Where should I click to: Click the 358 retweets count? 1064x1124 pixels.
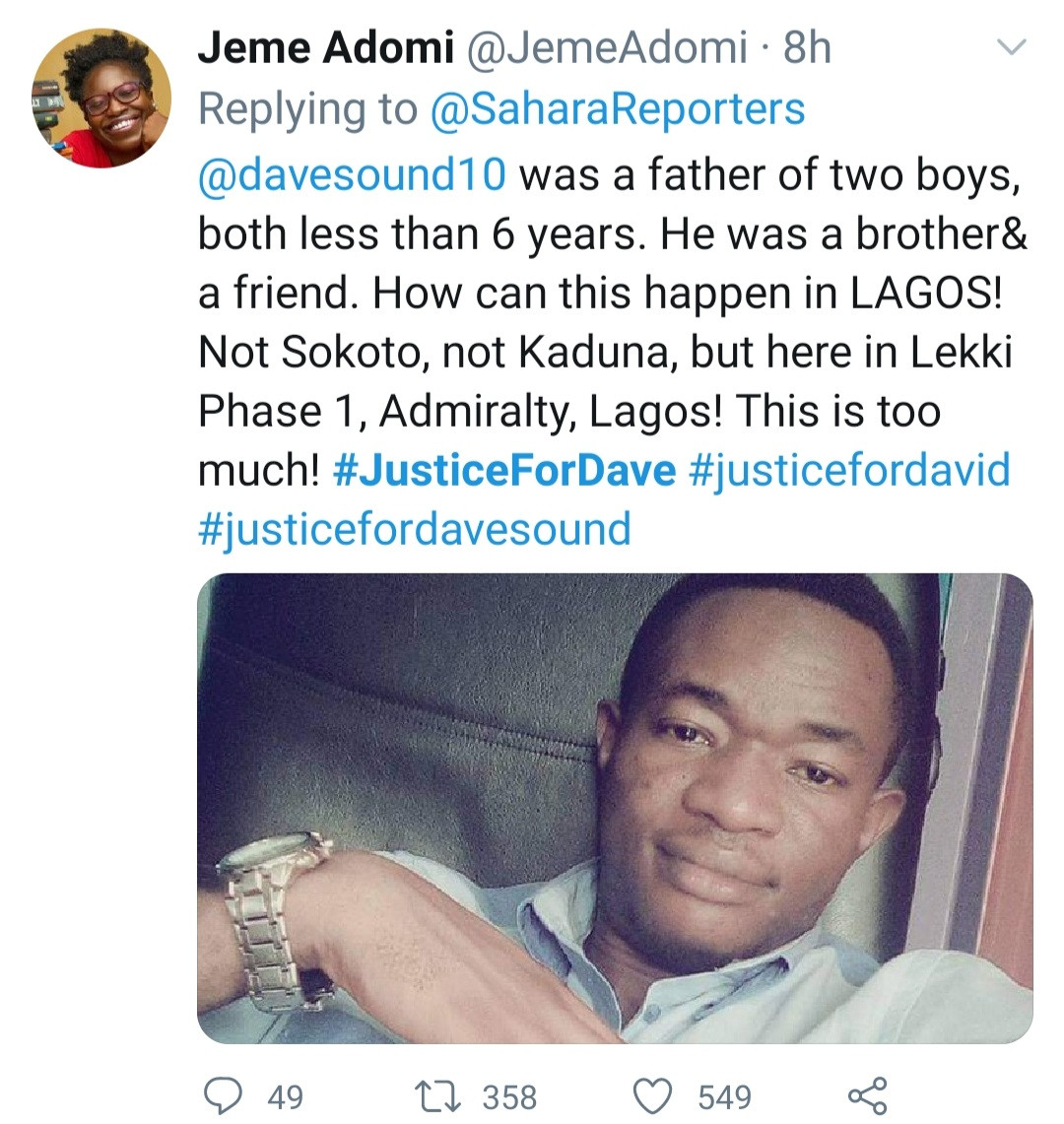(x=509, y=1096)
